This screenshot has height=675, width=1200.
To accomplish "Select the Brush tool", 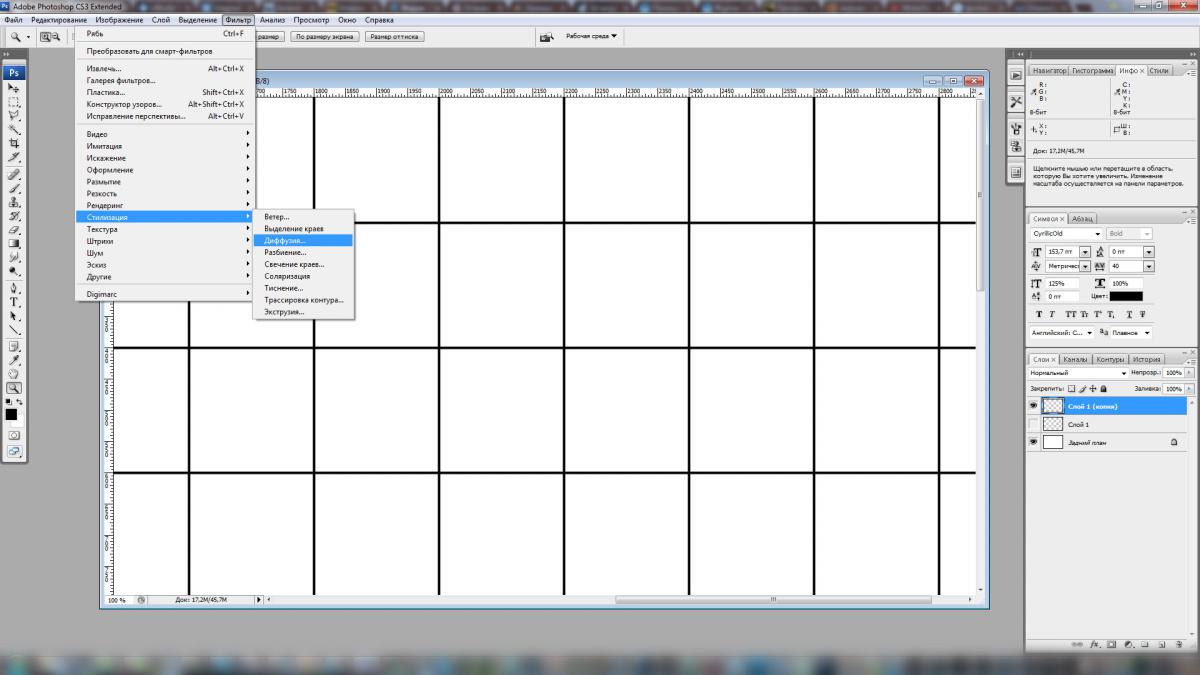I will pyautogui.click(x=15, y=187).
